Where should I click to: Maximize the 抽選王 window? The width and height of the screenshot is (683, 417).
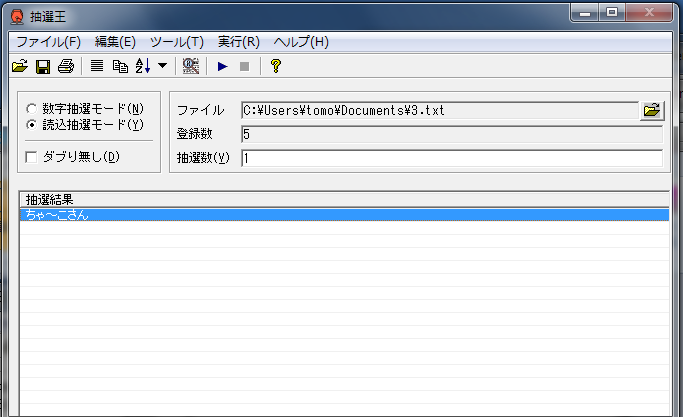[612, 13]
